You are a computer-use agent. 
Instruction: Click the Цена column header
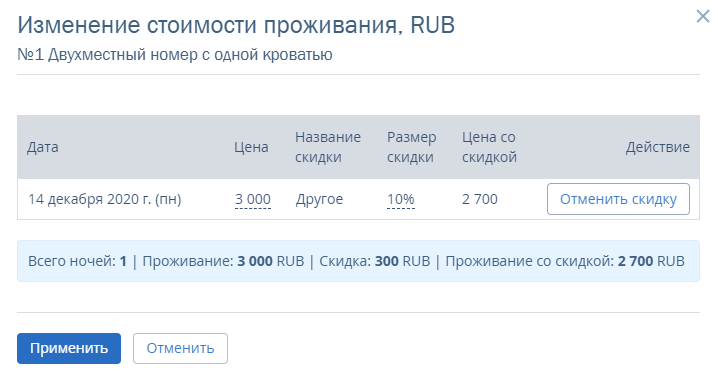point(251,147)
